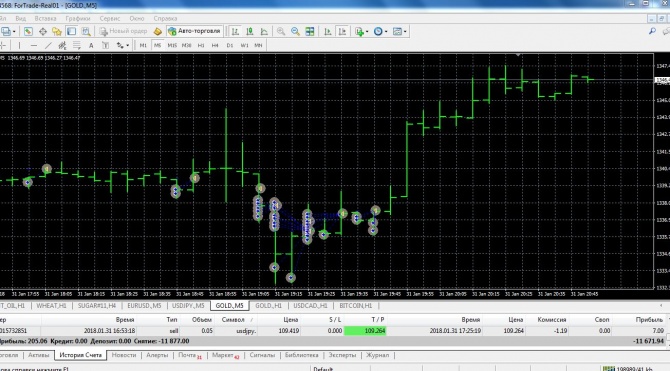Image resolution: width=670 pixels, height=371 pixels.
Task: Zoom out the chart with magnifier minus icon
Action: (295, 31)
